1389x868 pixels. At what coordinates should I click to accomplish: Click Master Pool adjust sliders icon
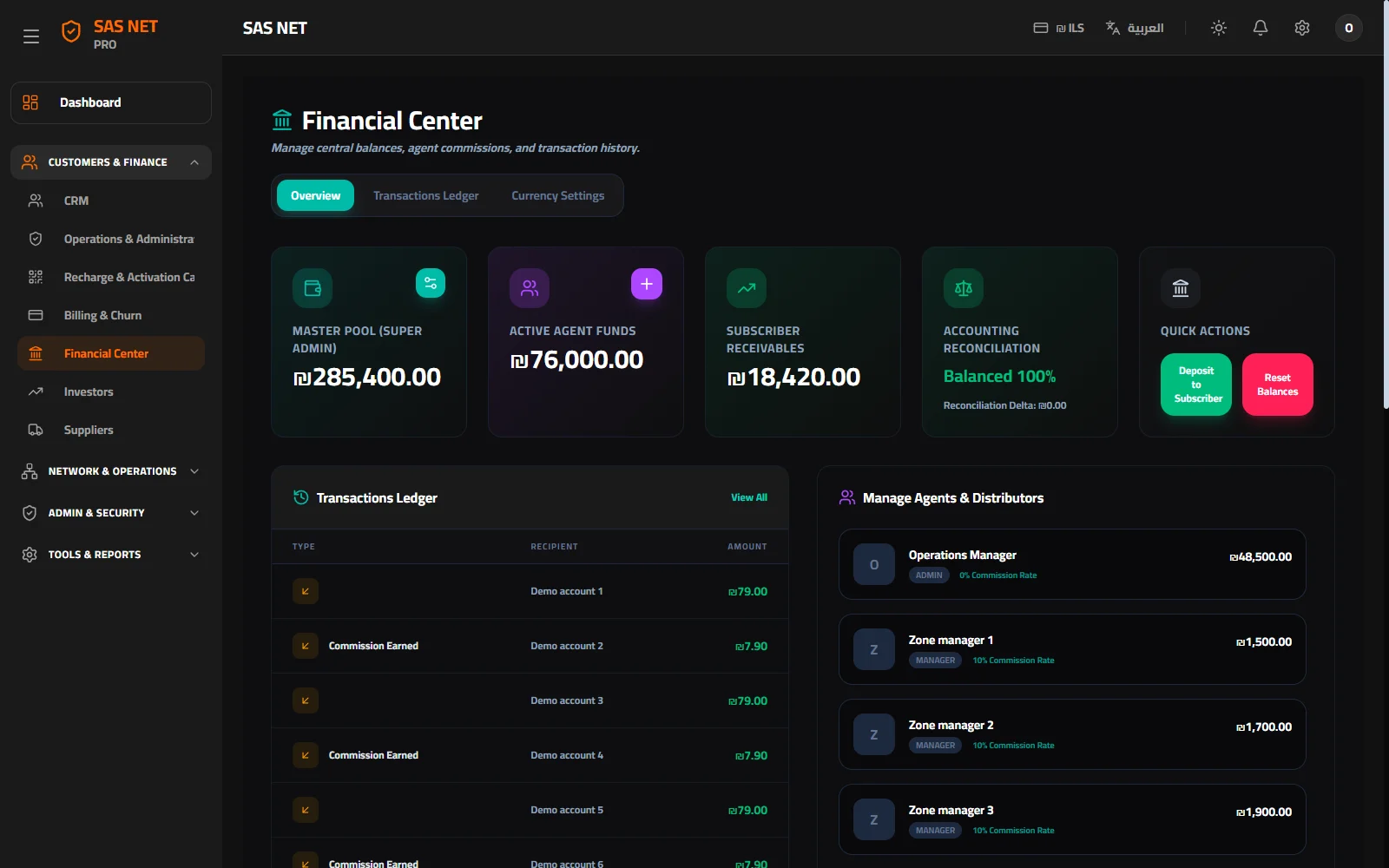pyautogui.click(x=431, y=283)
